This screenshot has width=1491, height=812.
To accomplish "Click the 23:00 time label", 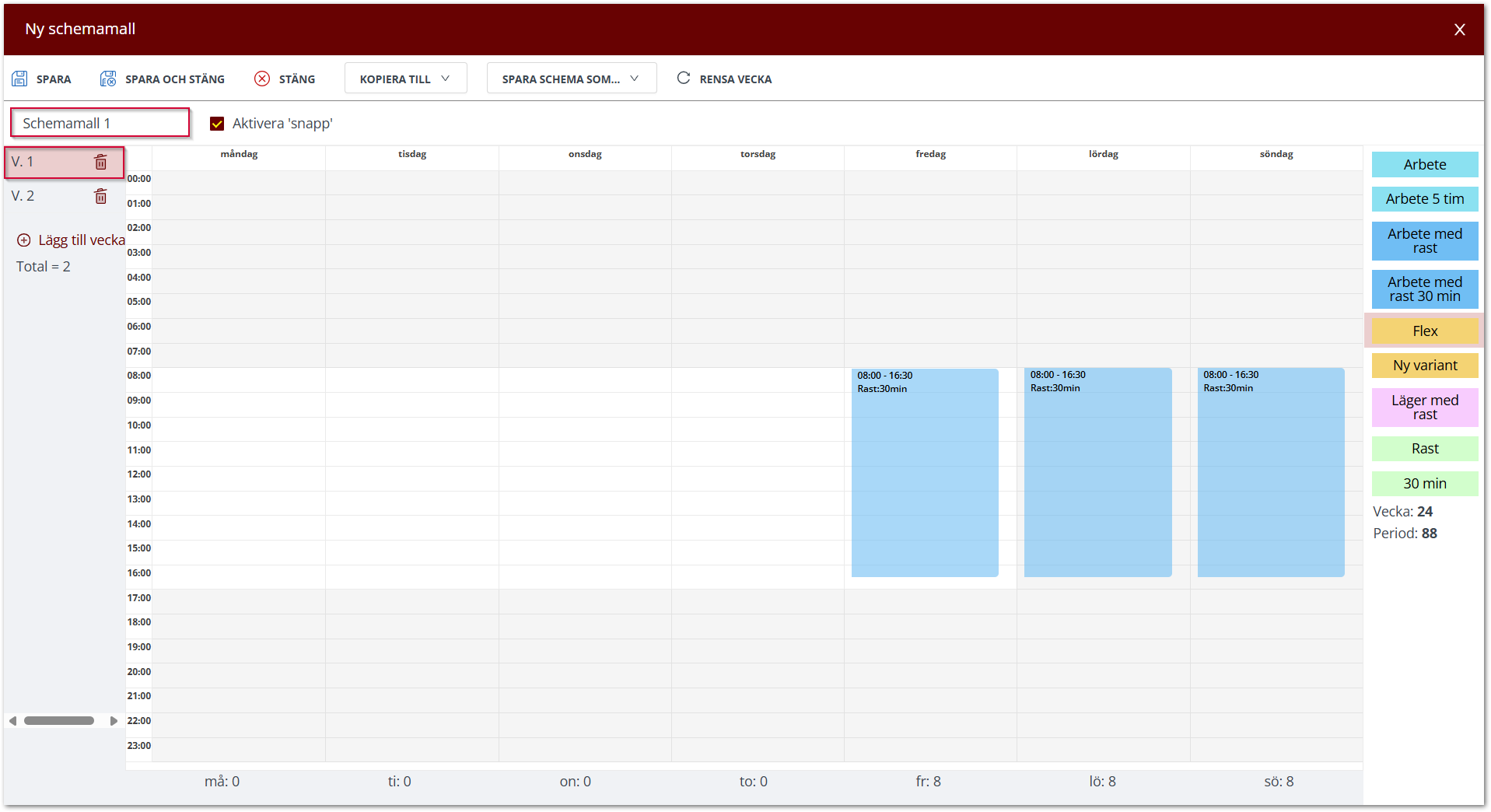I will tap(139, 746).
